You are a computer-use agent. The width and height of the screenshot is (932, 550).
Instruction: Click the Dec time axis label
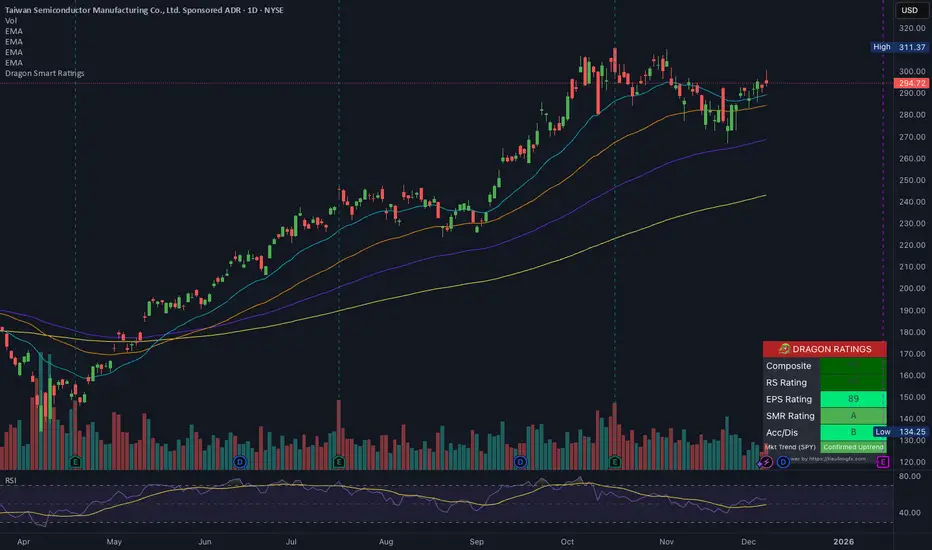[x=748, y=542]
